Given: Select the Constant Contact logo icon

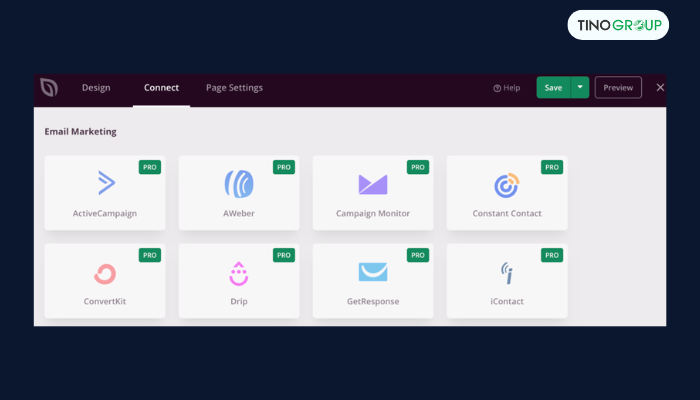Looking at the screenshot, I should 507,185.
